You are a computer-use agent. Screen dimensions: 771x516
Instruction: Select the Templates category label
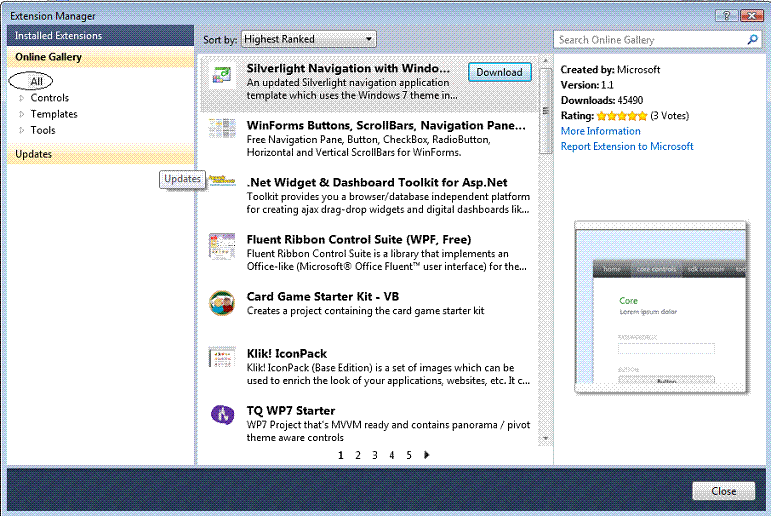tap(54, 114)
